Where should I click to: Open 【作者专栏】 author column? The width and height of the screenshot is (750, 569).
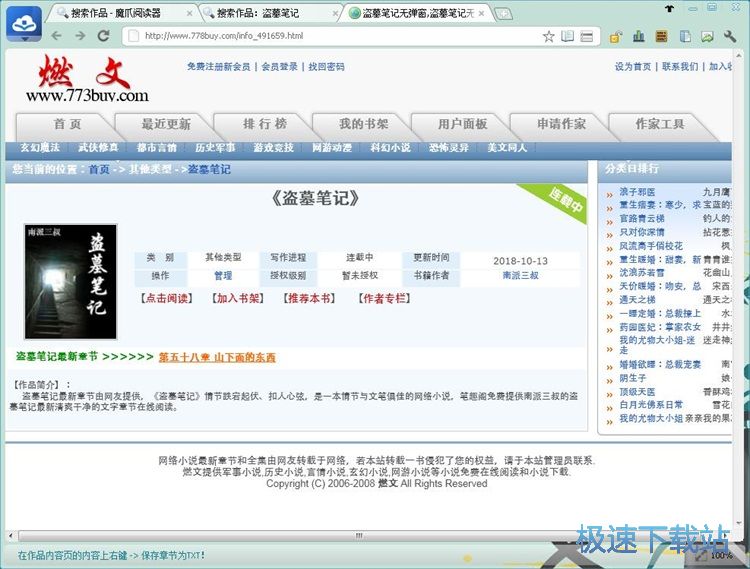pos(384,298)
